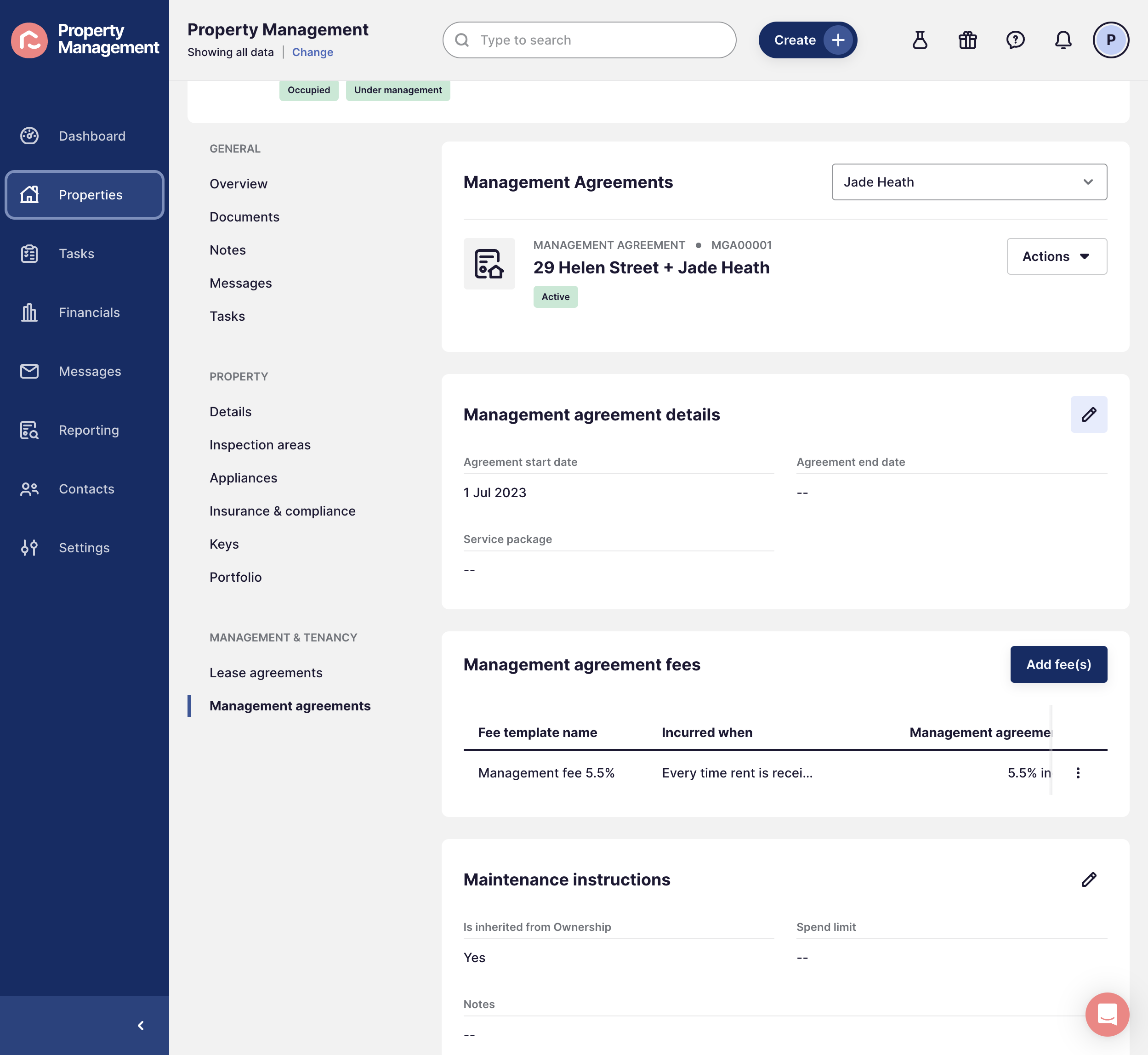The width and height of the screenshot is (1148, 1055).
Task: Select Management agreements in the side menu
Action: click(x=290, y=706)
